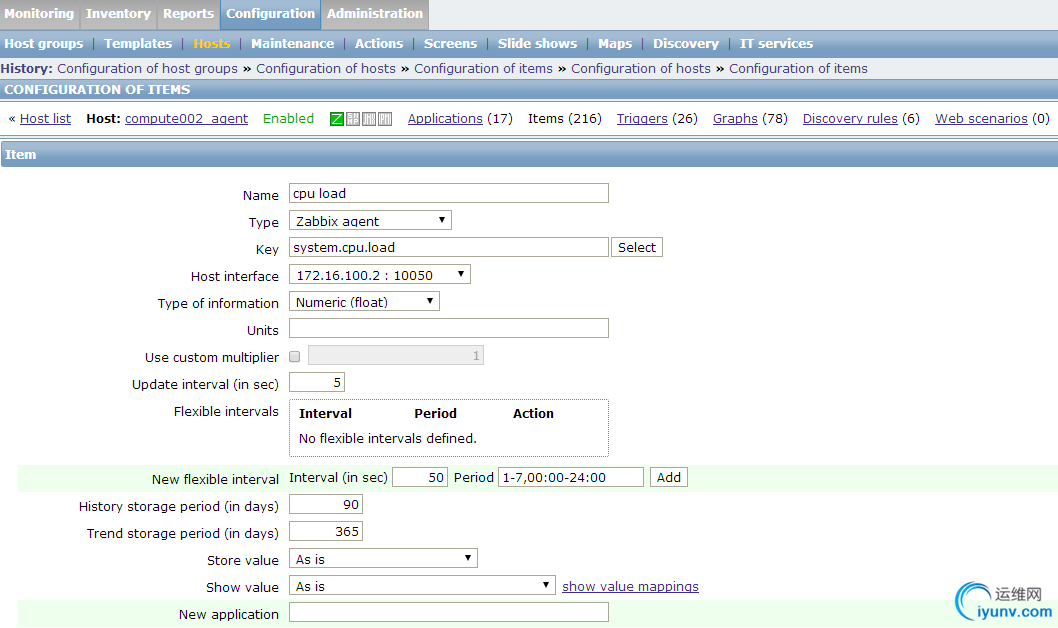Image resolution: width=1058 pixels, height=628 pixels.
Task: Click the Name field containing cpu load
Action: pos(449,194)
